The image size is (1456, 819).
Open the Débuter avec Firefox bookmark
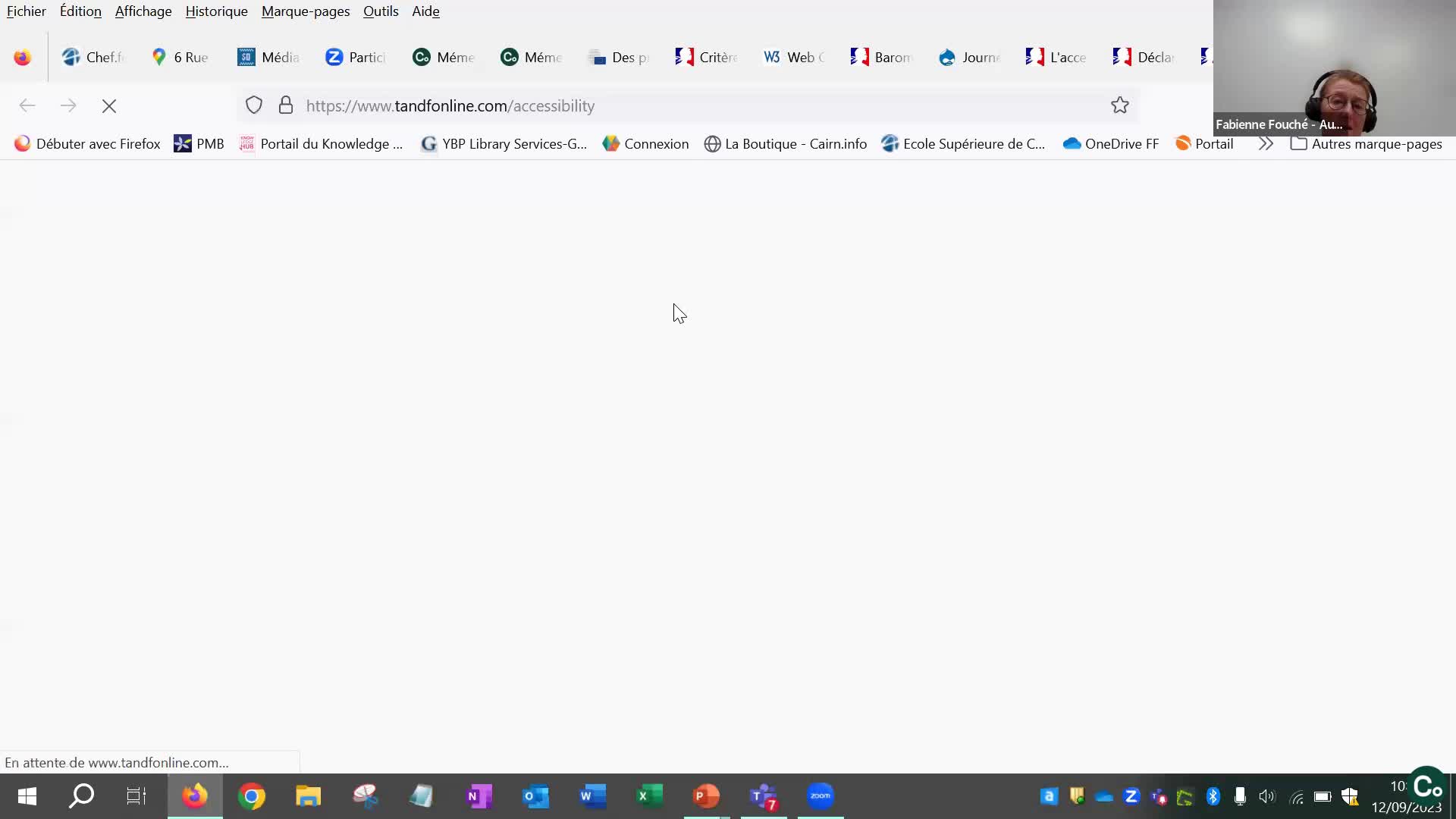[x=97, y=143]
